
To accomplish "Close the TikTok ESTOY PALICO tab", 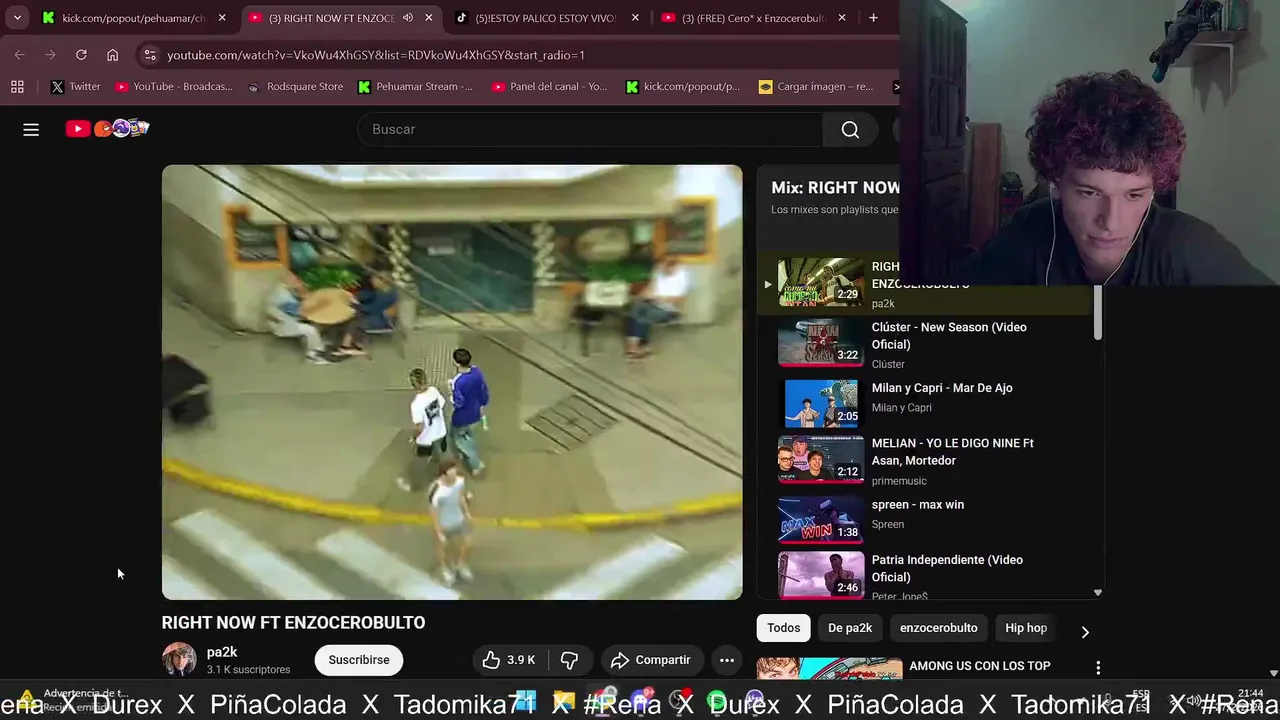I will tap(635, 18).
